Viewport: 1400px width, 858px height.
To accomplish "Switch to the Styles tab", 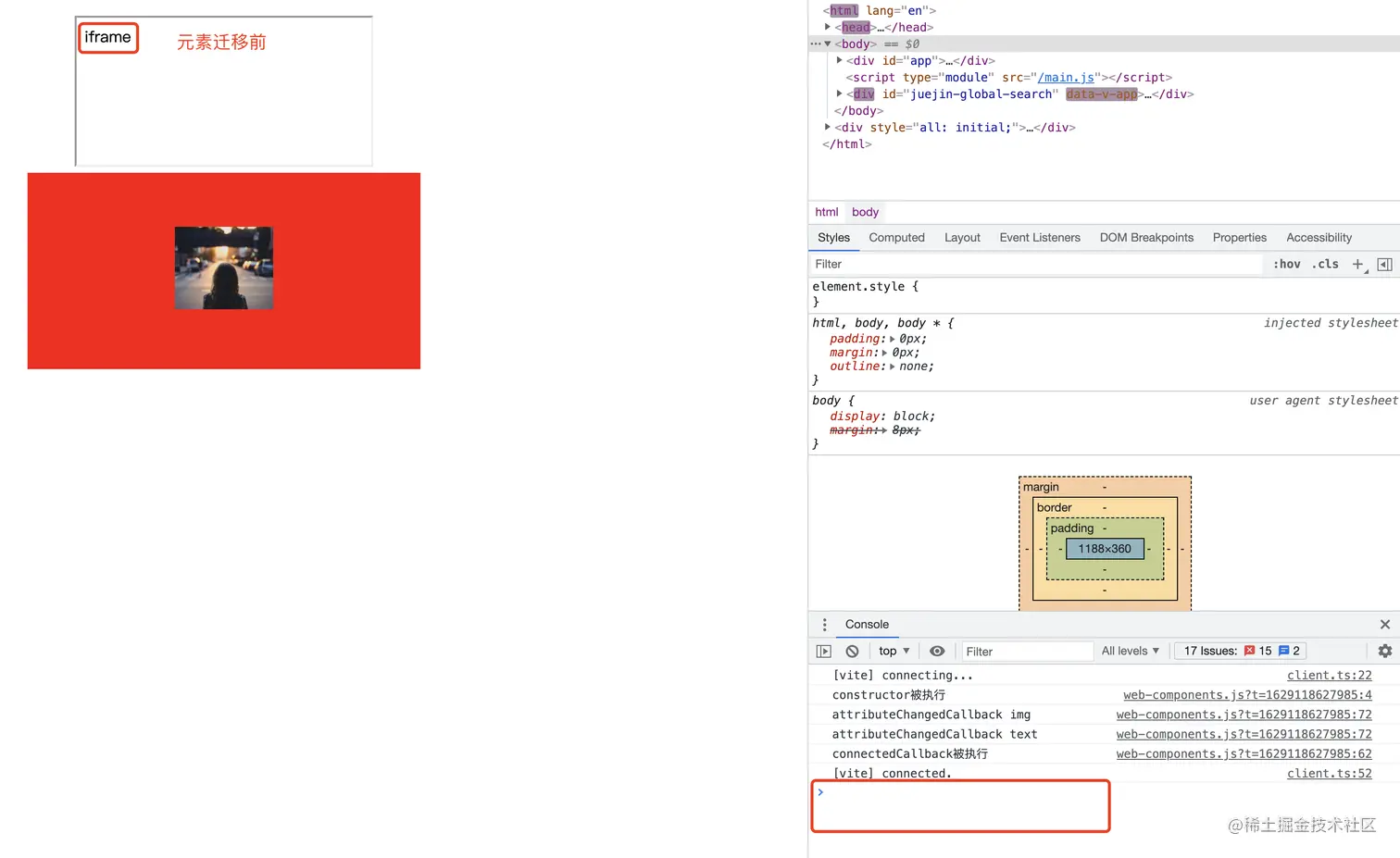I will click(x=833, y=238).
